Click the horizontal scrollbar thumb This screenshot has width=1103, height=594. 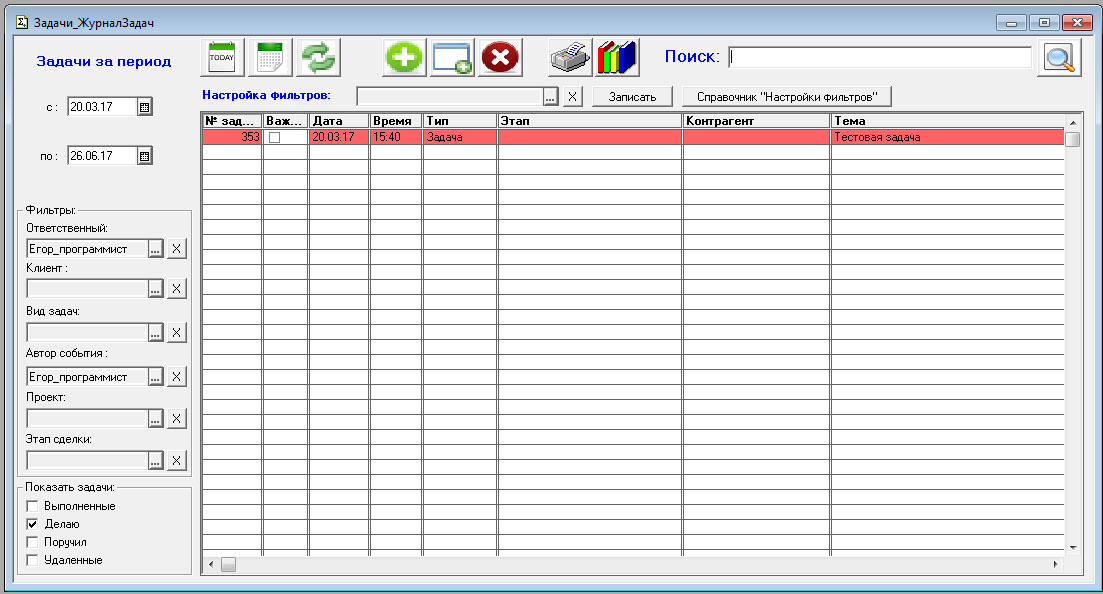(228, 565)
